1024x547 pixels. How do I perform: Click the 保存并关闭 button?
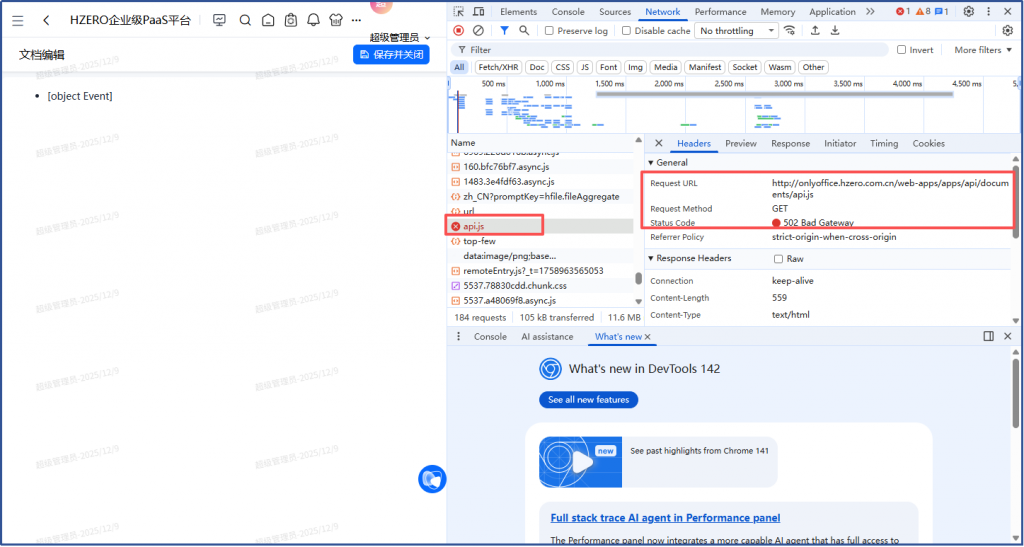(x=391, y=54)
